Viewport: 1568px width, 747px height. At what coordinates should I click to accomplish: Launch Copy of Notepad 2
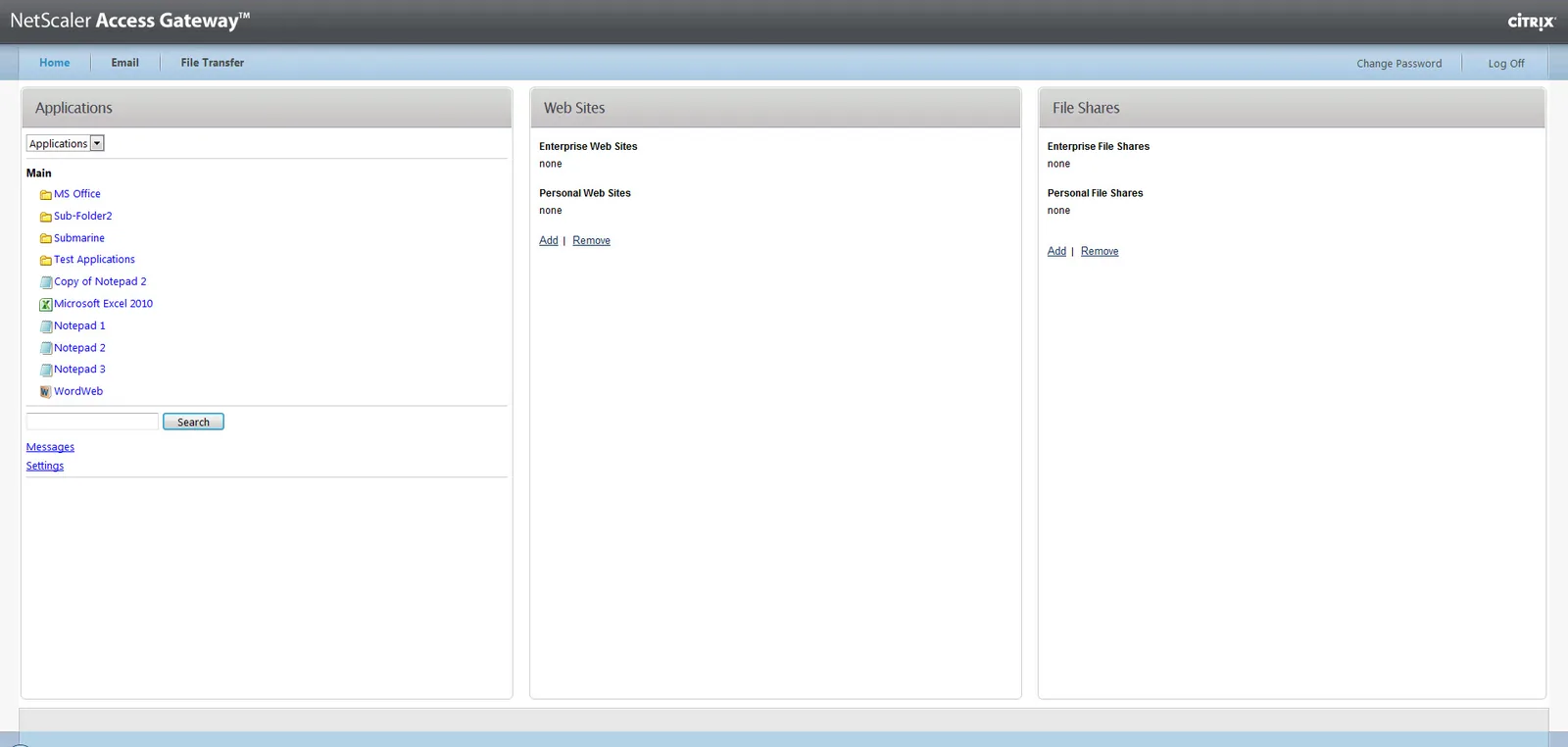[x=100, y=281]
